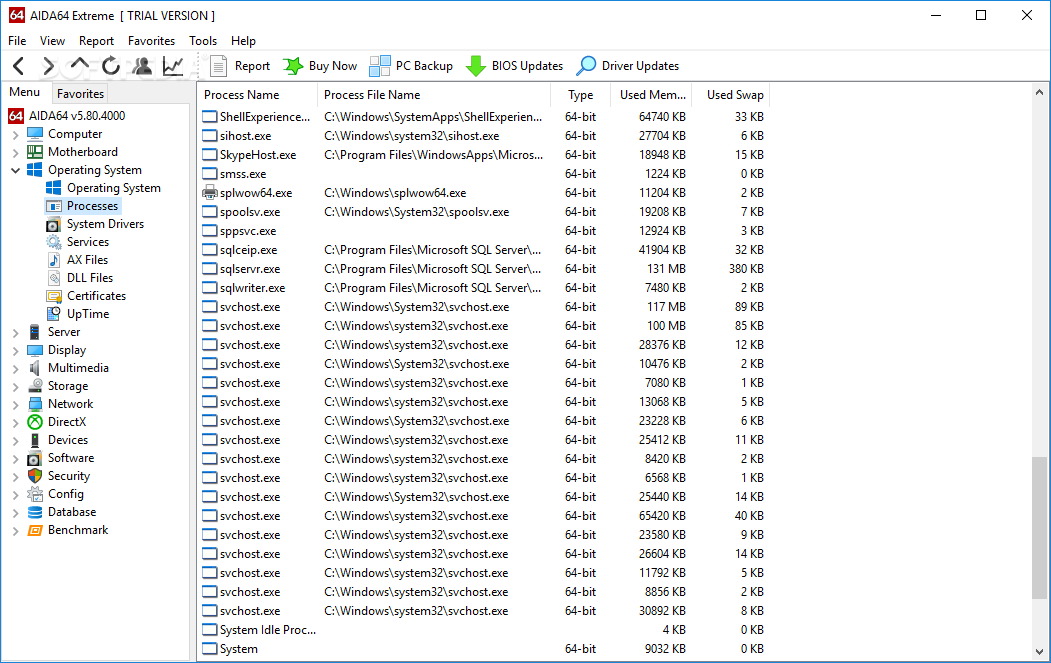Expand the Benchmark tree node
1051x663 pixels.
(x=15, y=531)
